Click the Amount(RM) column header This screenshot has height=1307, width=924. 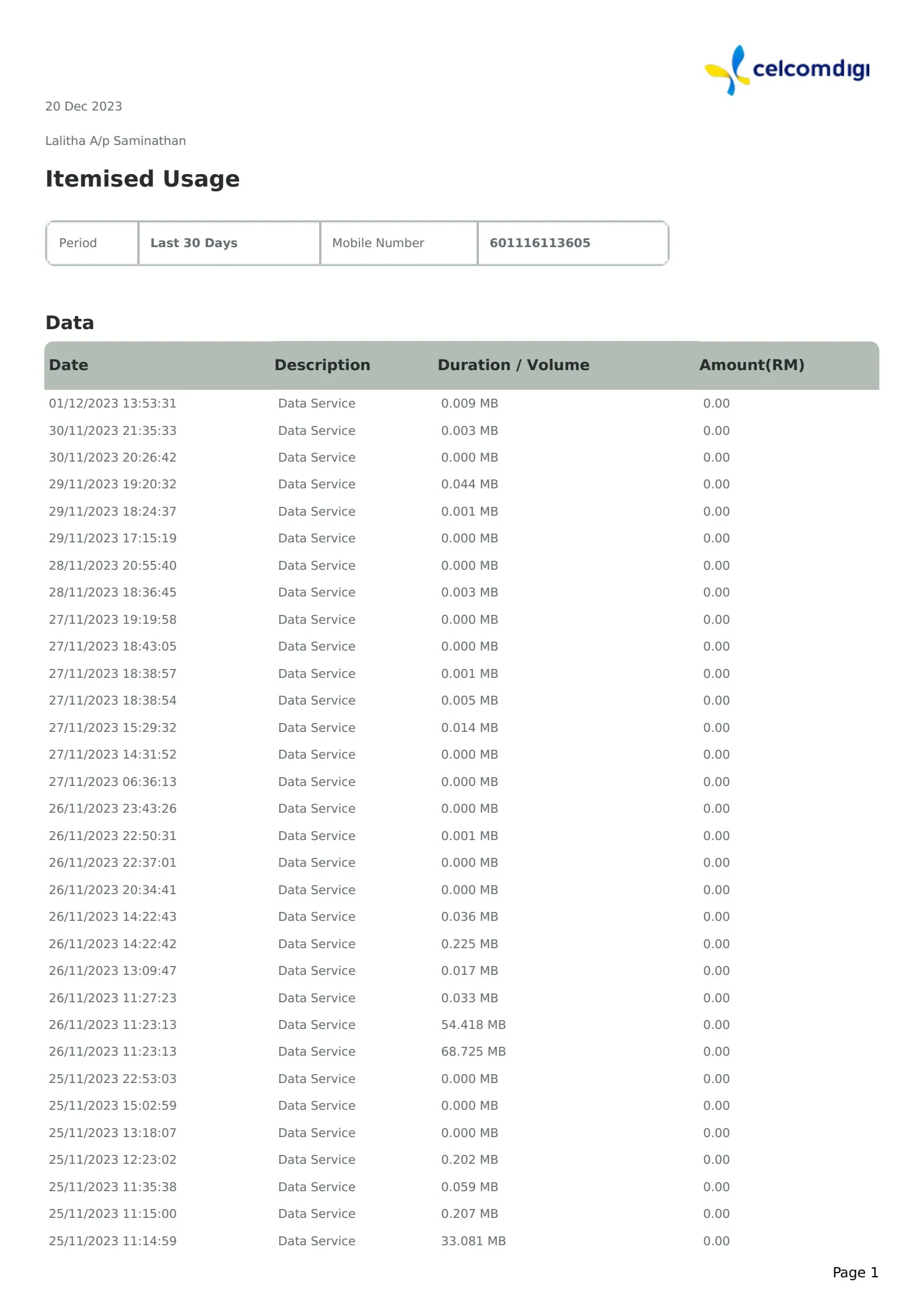coord(752,365)
